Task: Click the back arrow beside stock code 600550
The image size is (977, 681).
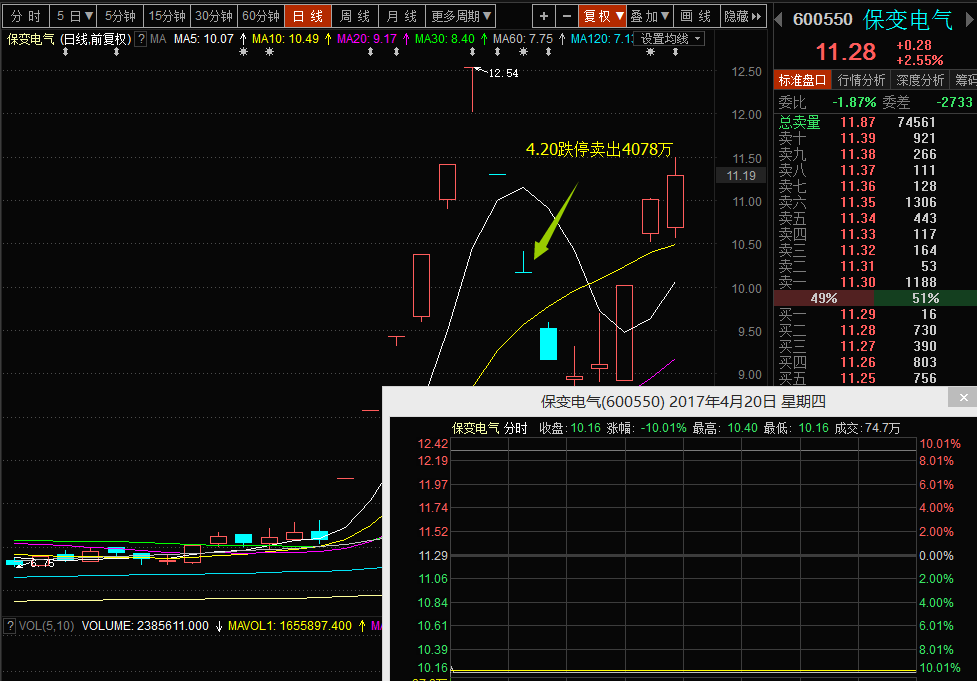Action: click(x=782, y=18)
